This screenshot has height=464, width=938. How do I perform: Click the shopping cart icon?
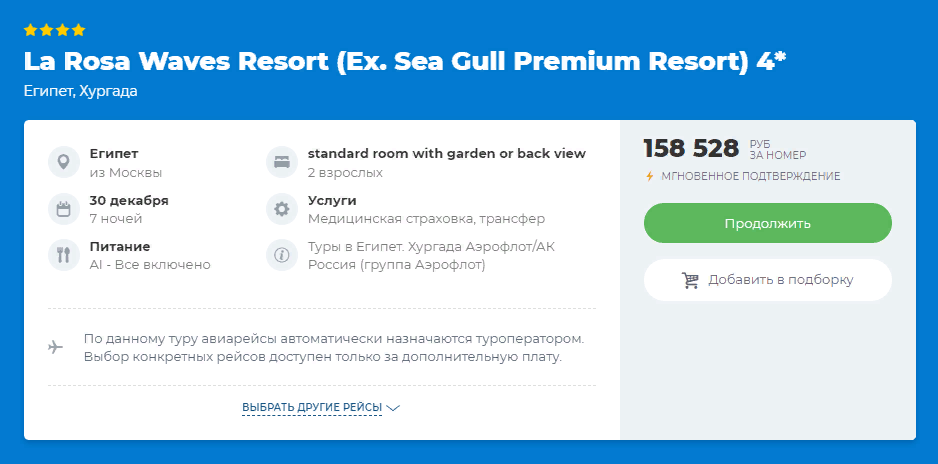690,280
